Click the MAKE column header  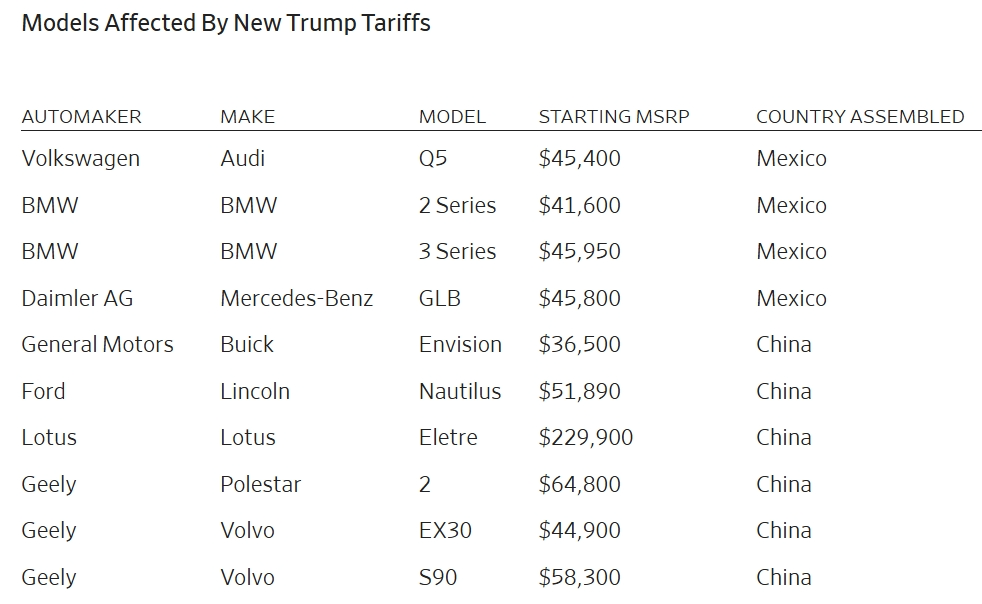tap(247, 117)
